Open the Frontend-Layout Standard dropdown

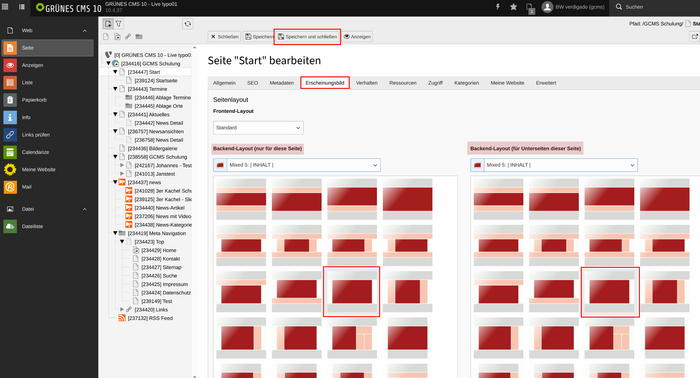[258, 128]
